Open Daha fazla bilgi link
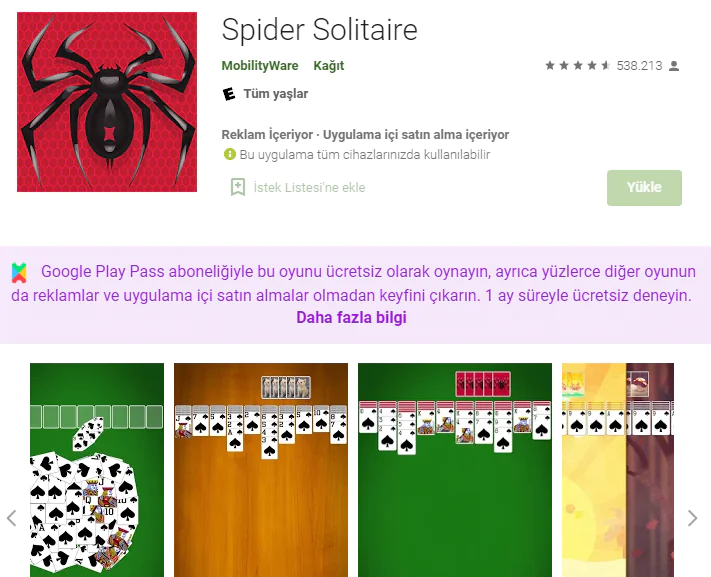Viewport: 711px width, 577px height. [351, 318]
